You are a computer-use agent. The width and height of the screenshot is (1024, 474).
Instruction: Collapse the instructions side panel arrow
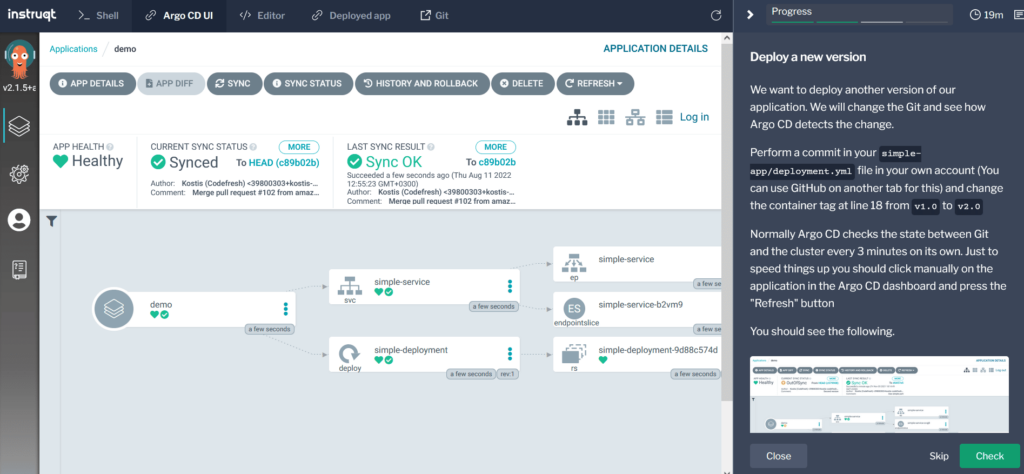[750, 14]
